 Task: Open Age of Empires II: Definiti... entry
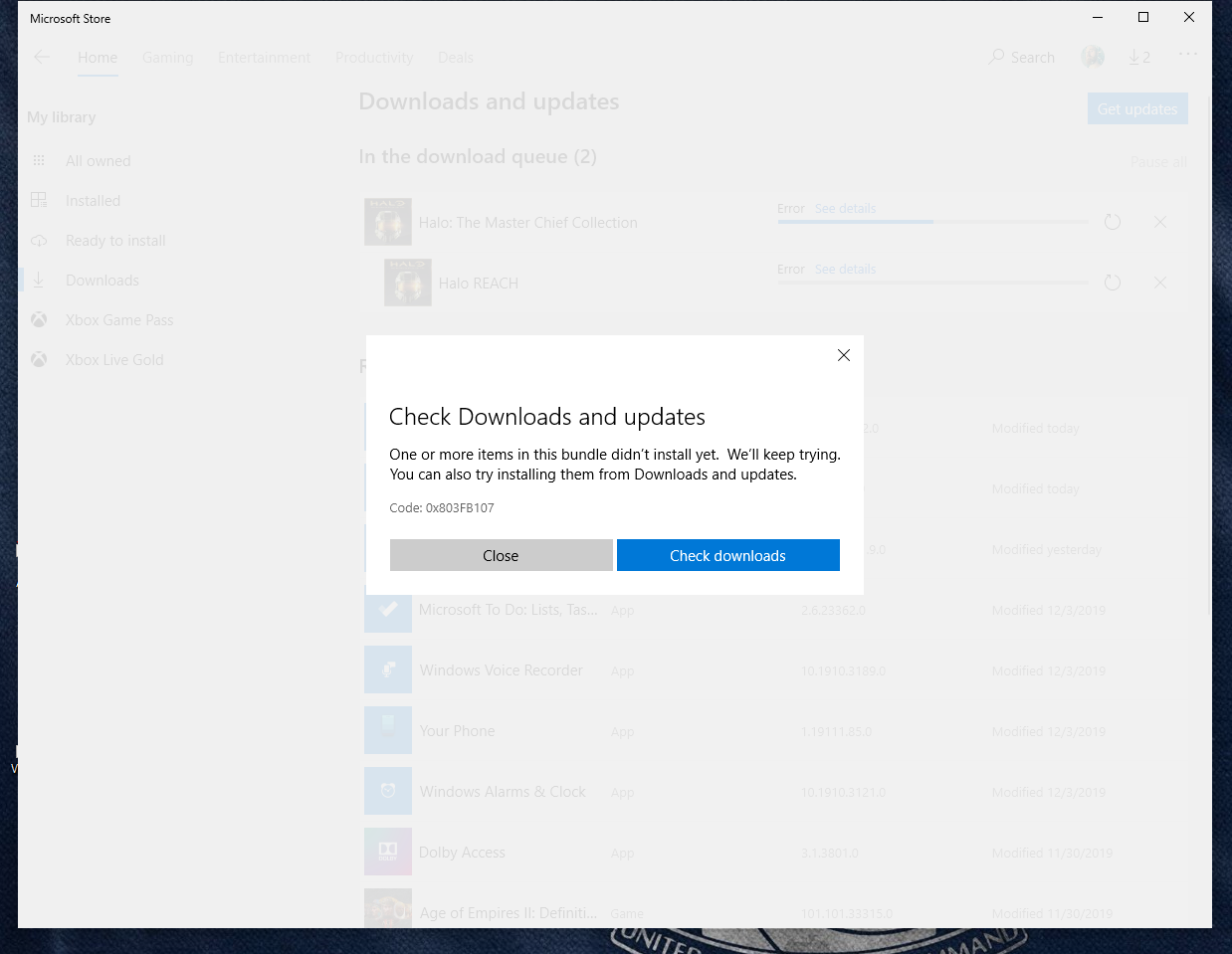[508, 913]
